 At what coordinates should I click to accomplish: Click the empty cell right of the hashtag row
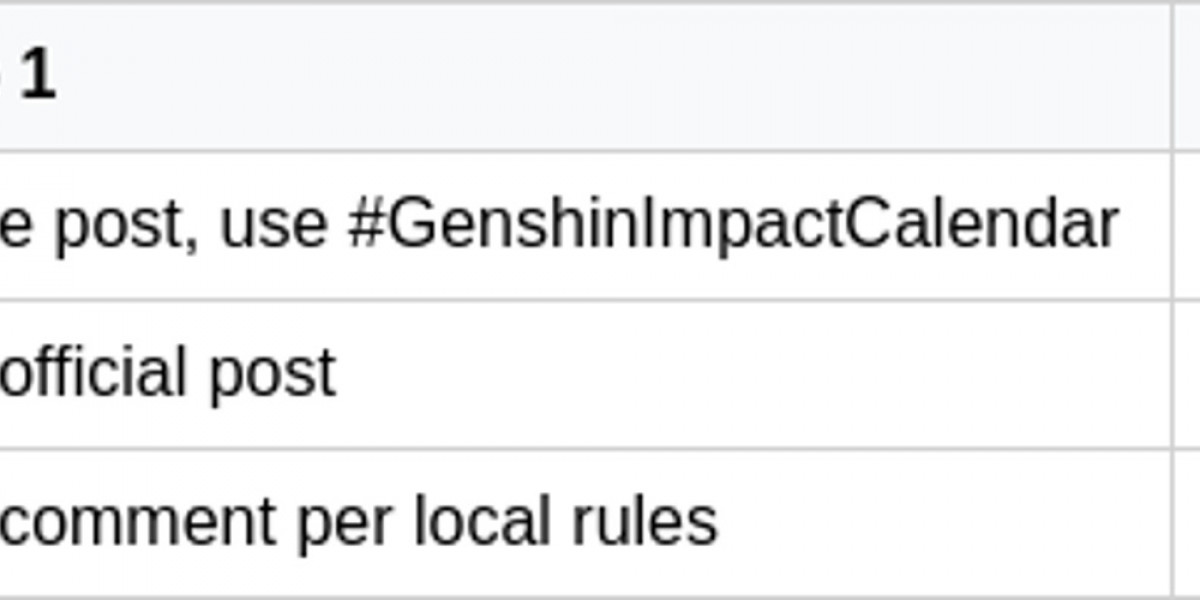[1187, 225]
